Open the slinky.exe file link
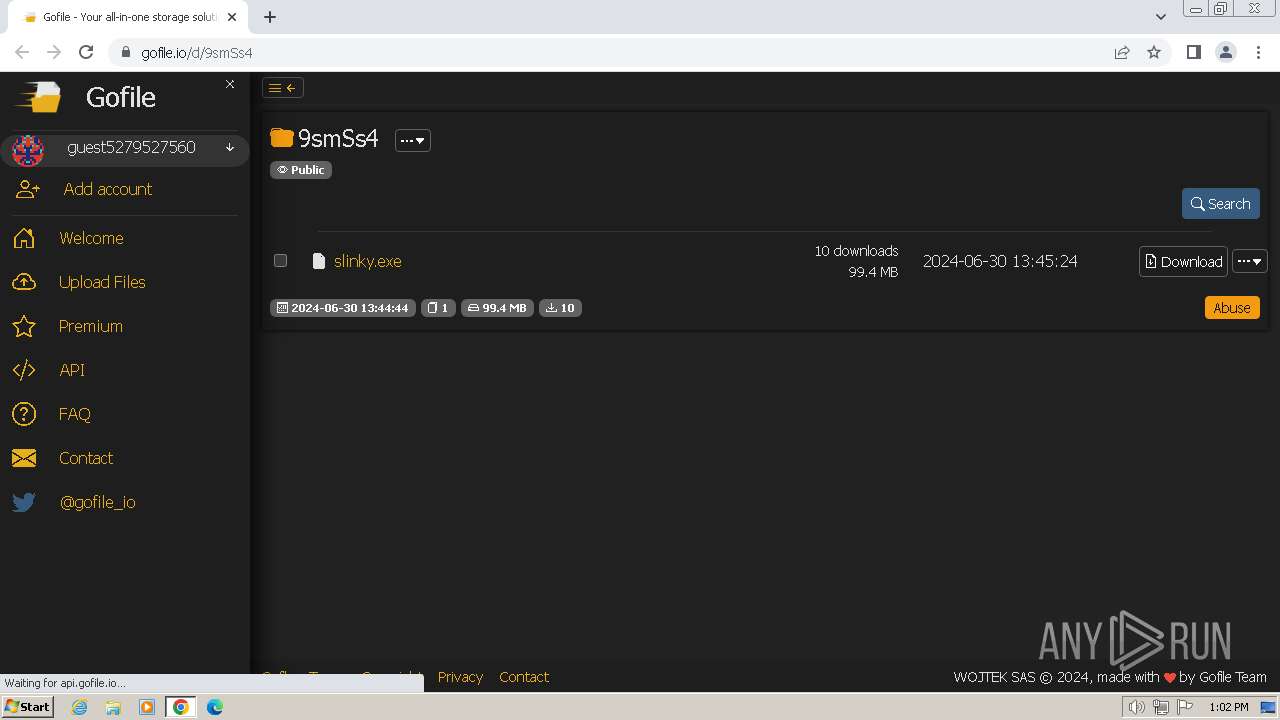Image resolution: width=1280 pixels, height=720 pixels. pyautogui.click(x=368, y=261)
